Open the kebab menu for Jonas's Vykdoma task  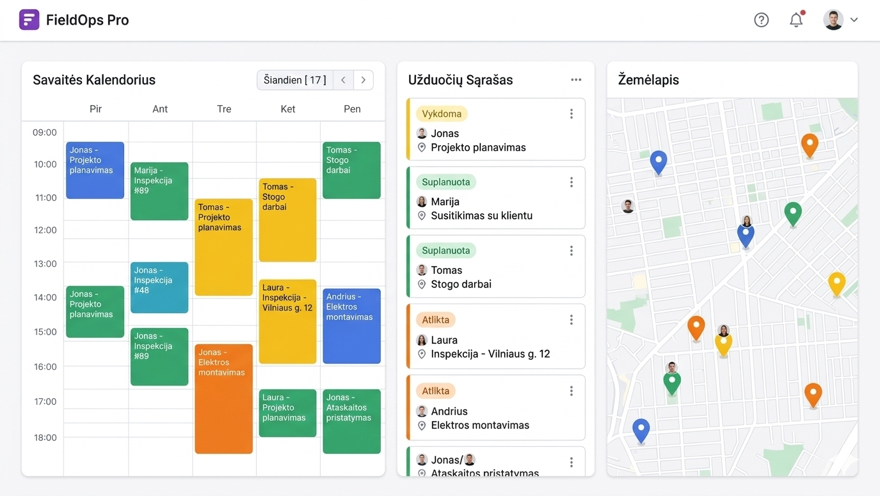(571, 114)
